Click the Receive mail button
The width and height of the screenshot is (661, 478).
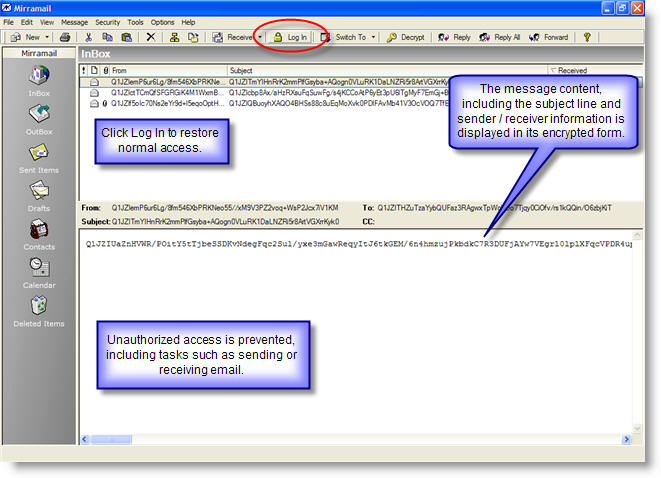coord(232,37)
